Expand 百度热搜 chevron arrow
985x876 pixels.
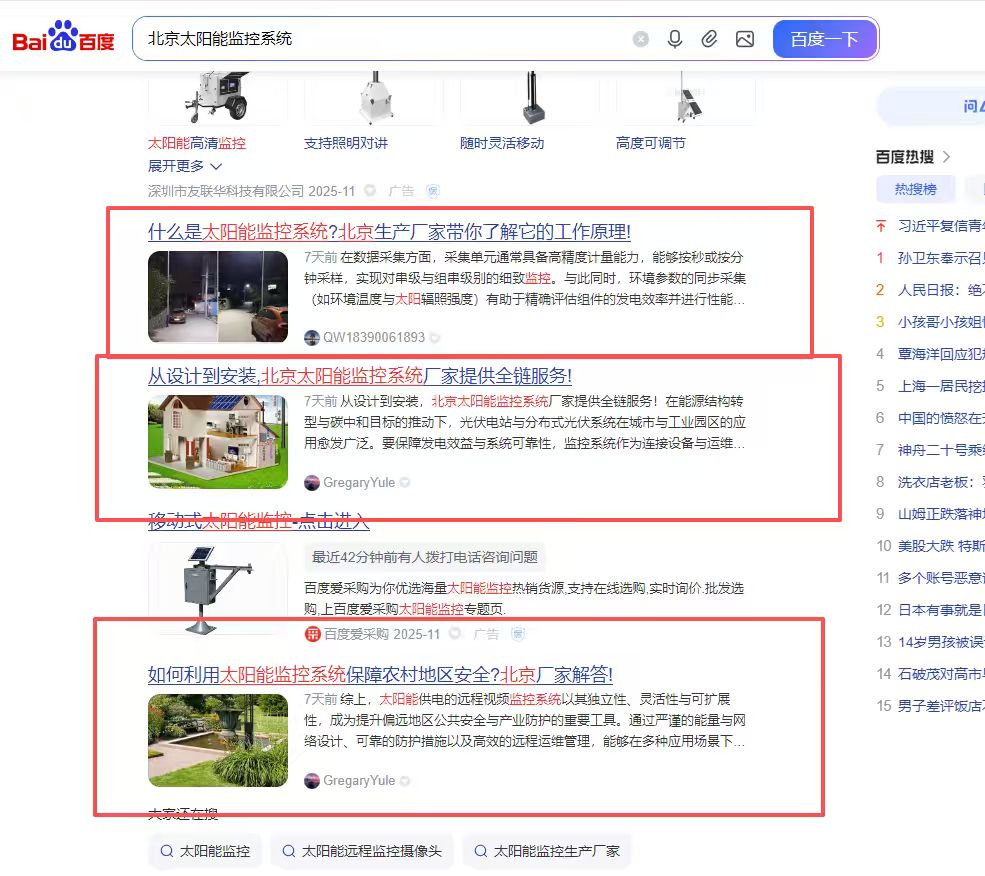tap(947, 157)
